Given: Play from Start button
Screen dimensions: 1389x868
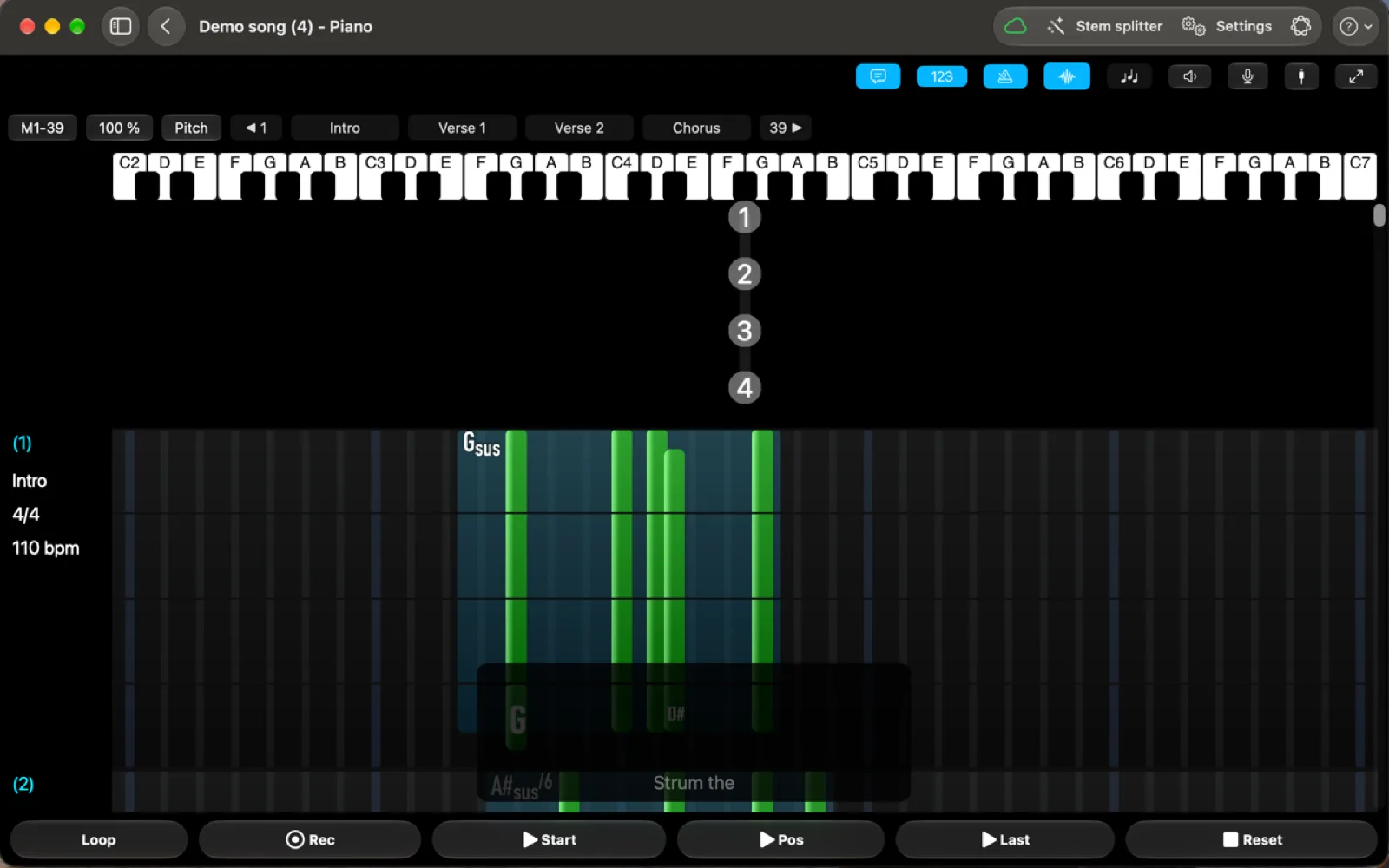Looking at the screenshot, I should (550, 839).
